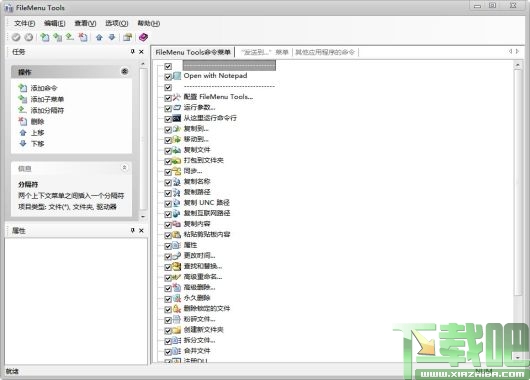530x380 pixels.
Task: Click the tools icon beside 配置 FileMenu Tools
Action: point(177,97)
